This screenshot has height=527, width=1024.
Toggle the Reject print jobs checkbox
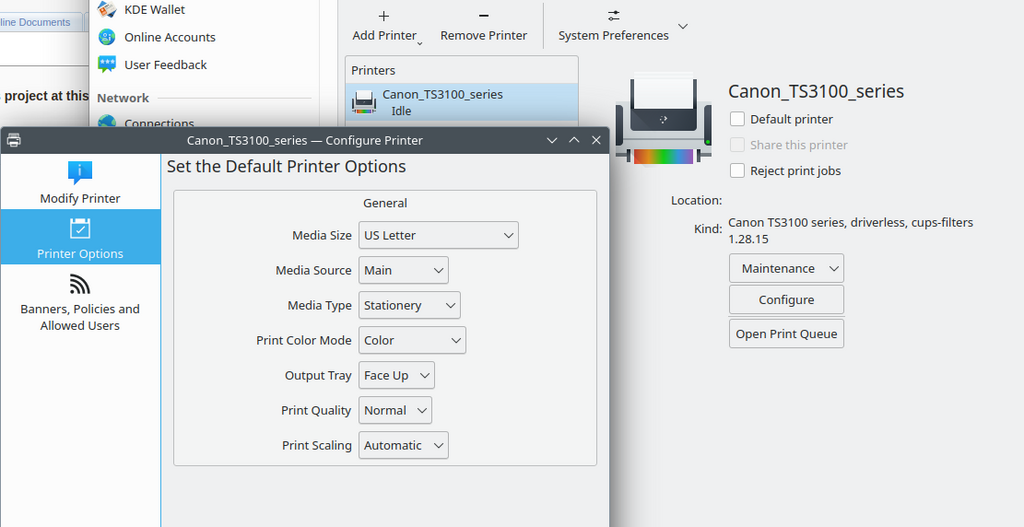tap(737, 170)
